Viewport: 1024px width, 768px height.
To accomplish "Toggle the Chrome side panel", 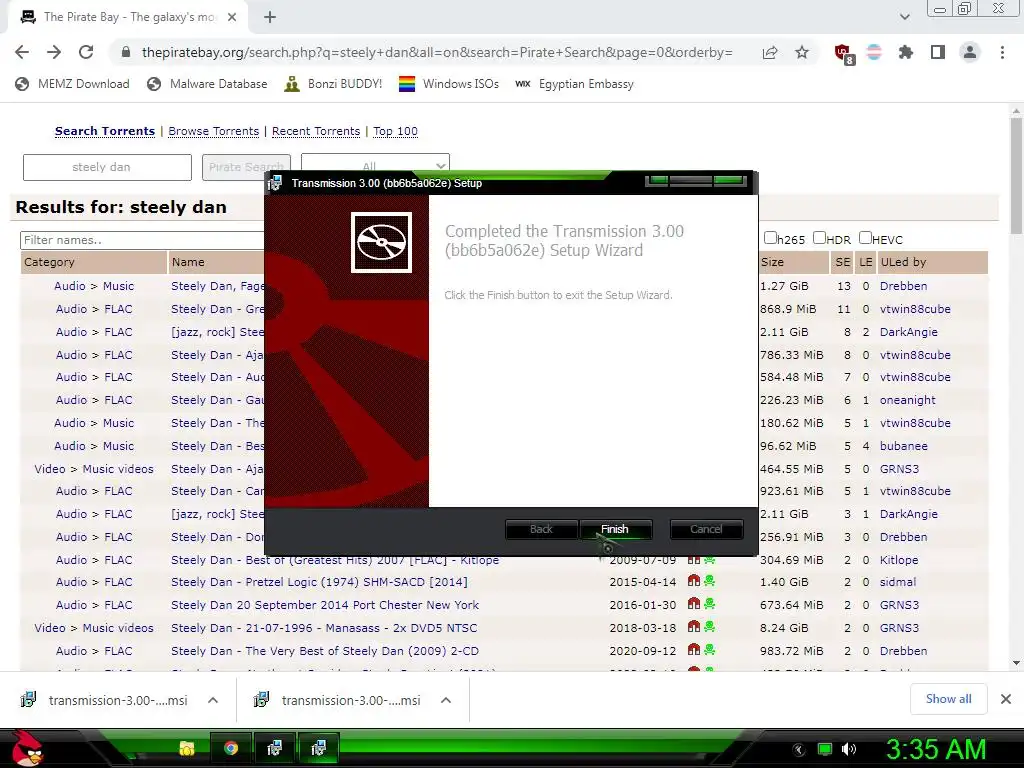I will (938, 52).
